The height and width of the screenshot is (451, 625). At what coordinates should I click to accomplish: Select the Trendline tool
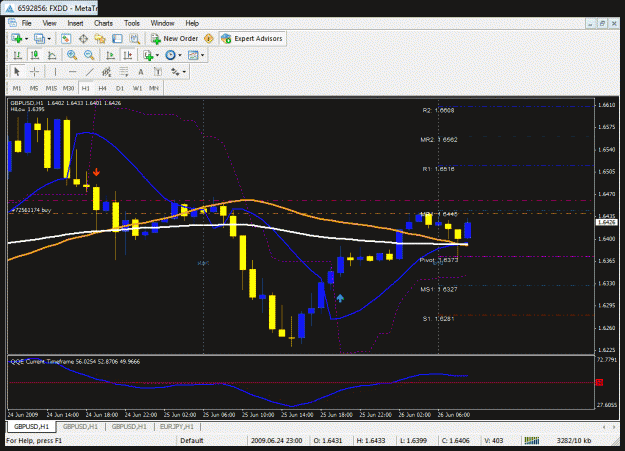(x=89, y=72)
